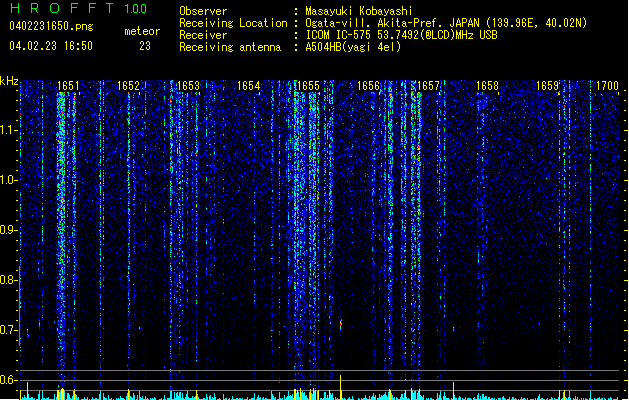Click the 1656 time marker

tap(368, 86)
